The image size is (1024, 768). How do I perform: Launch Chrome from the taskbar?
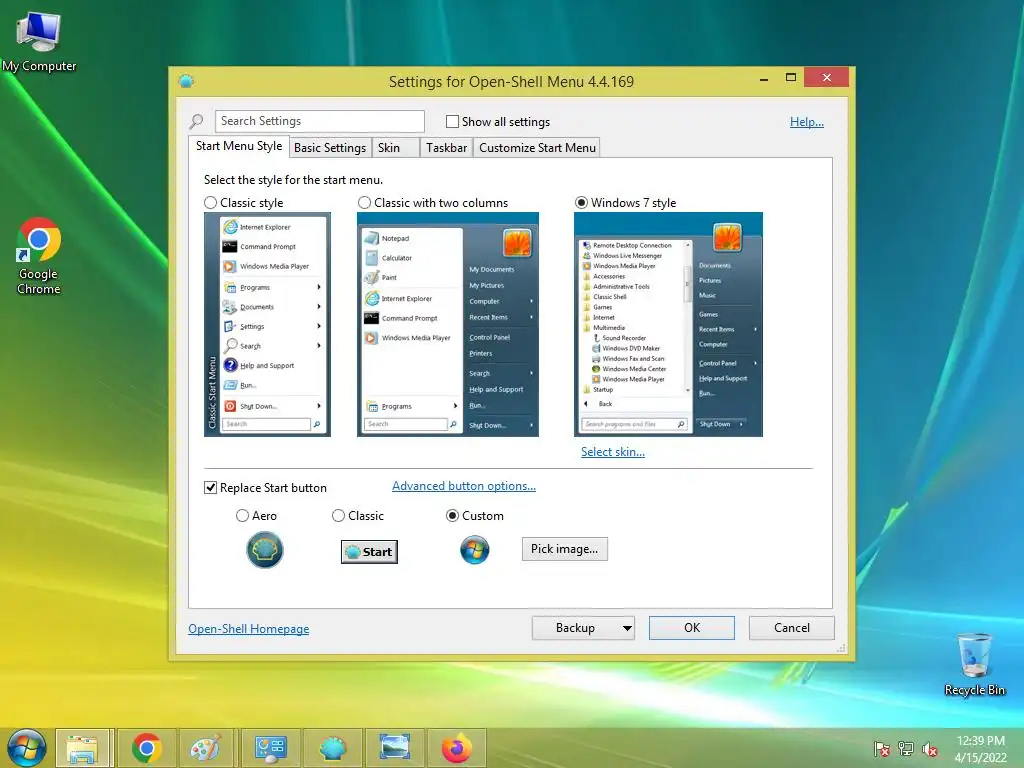click(x=146, y=748)
